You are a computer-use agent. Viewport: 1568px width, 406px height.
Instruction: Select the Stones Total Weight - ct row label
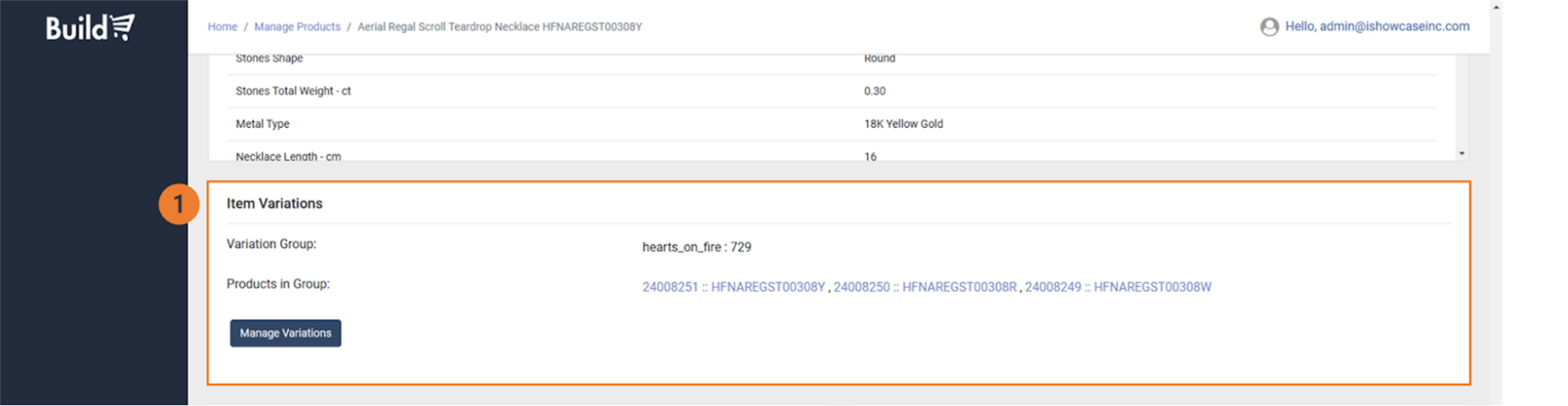pyautogui.click(x=293, y=91)
